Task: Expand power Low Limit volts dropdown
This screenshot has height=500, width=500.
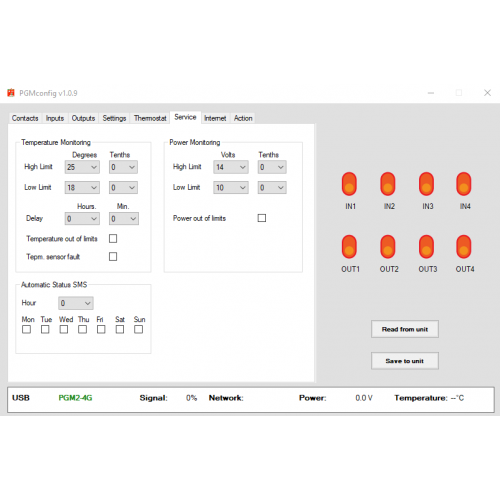Action: 231,188
